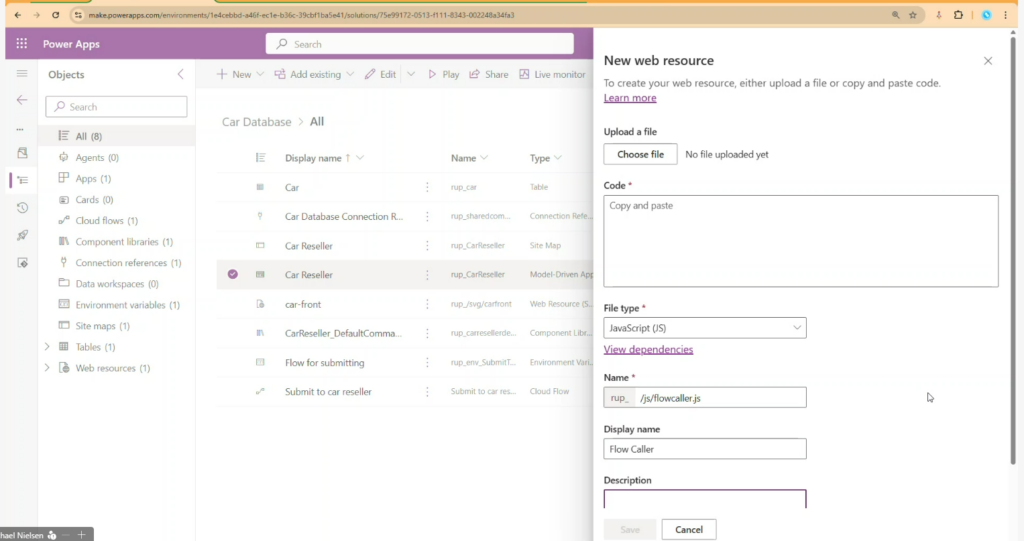
Task: Click into the Code text area
Action: click(800, 241)
